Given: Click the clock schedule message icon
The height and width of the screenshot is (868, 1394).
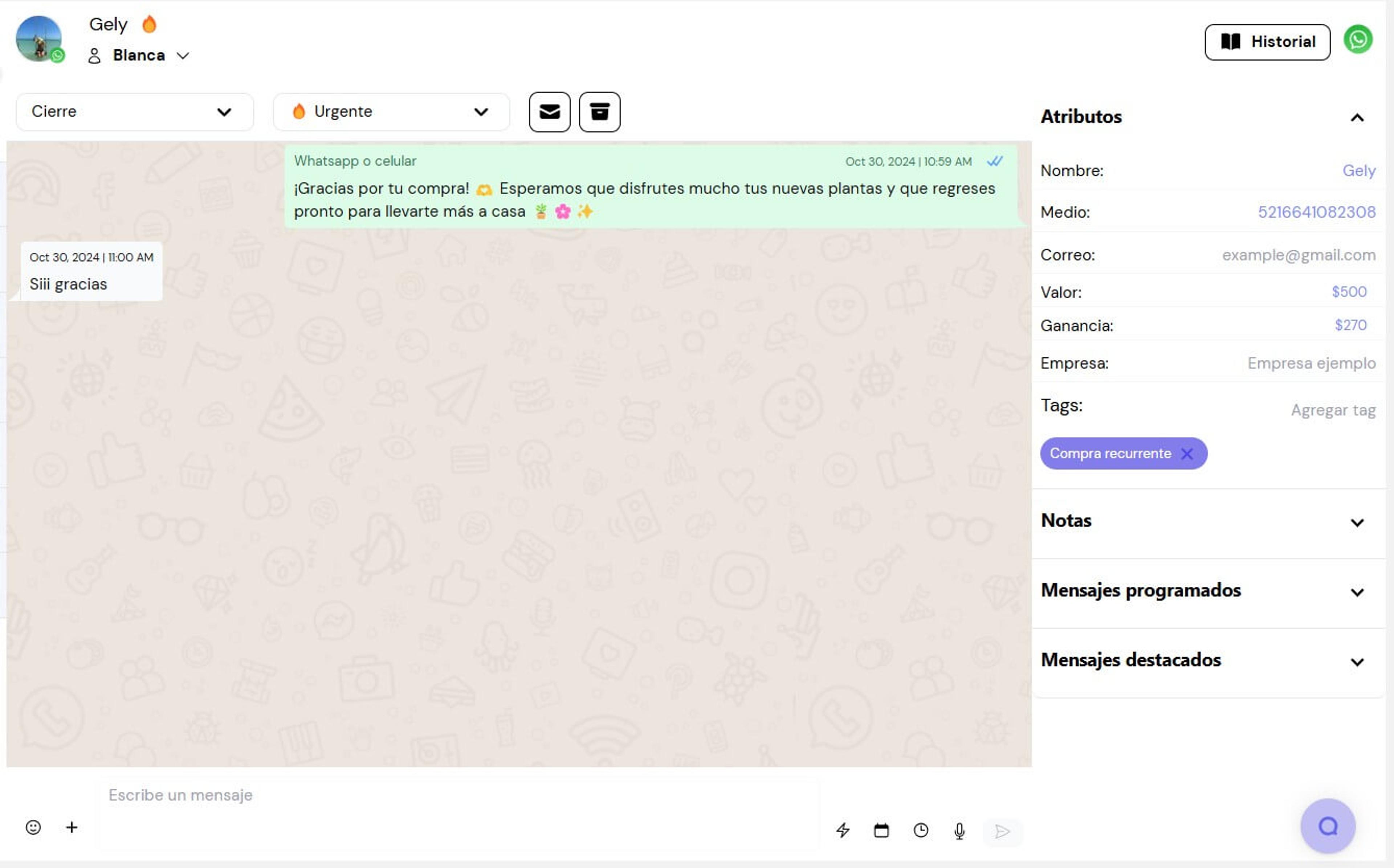Looking at the screenshot, I should click(x=921, y=830).
